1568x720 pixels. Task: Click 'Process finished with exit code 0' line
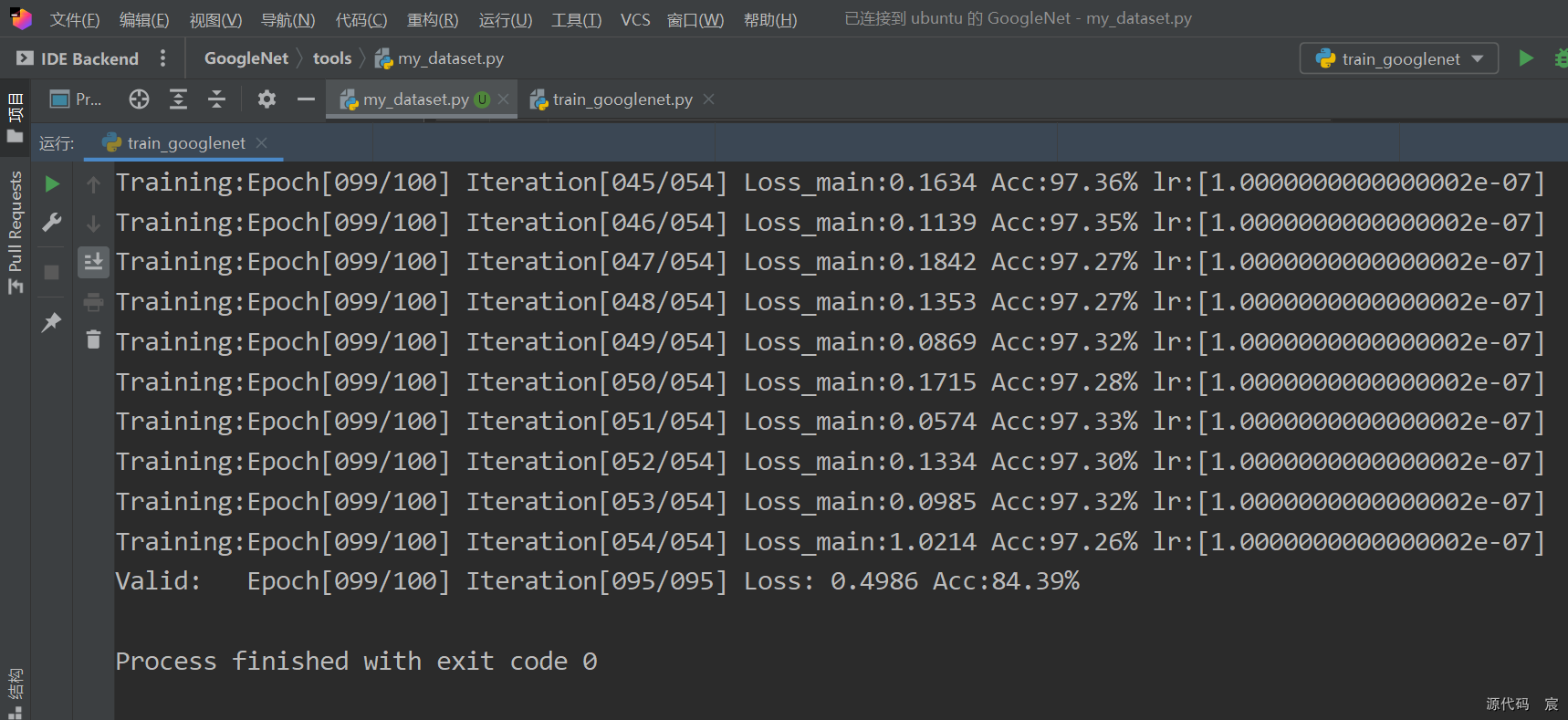(356, 662)
